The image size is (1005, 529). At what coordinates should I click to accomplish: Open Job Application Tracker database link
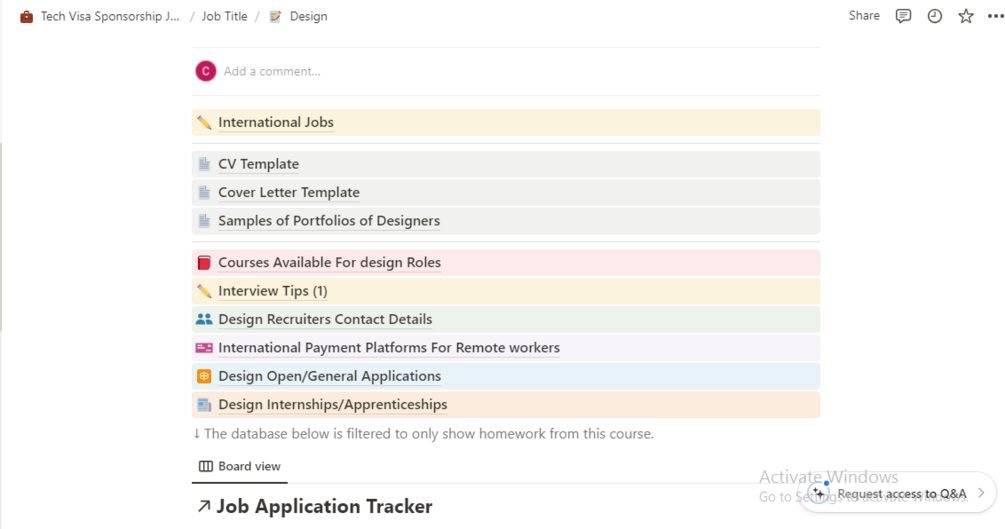tap(324, 507)
